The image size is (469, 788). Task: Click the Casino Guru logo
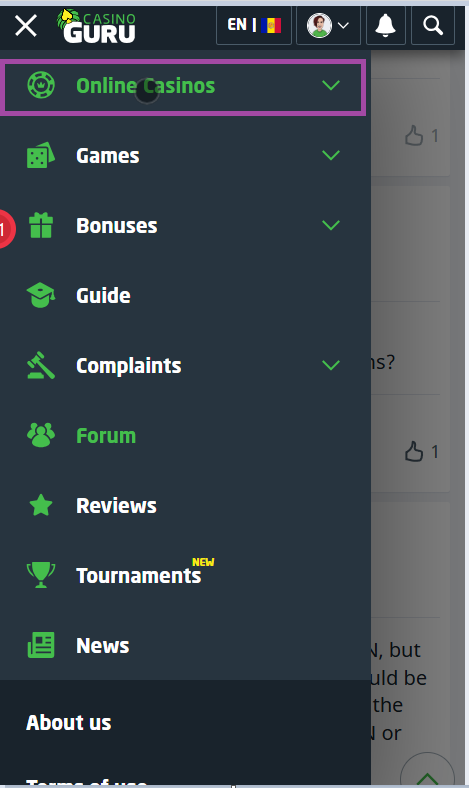pos(96,26)
